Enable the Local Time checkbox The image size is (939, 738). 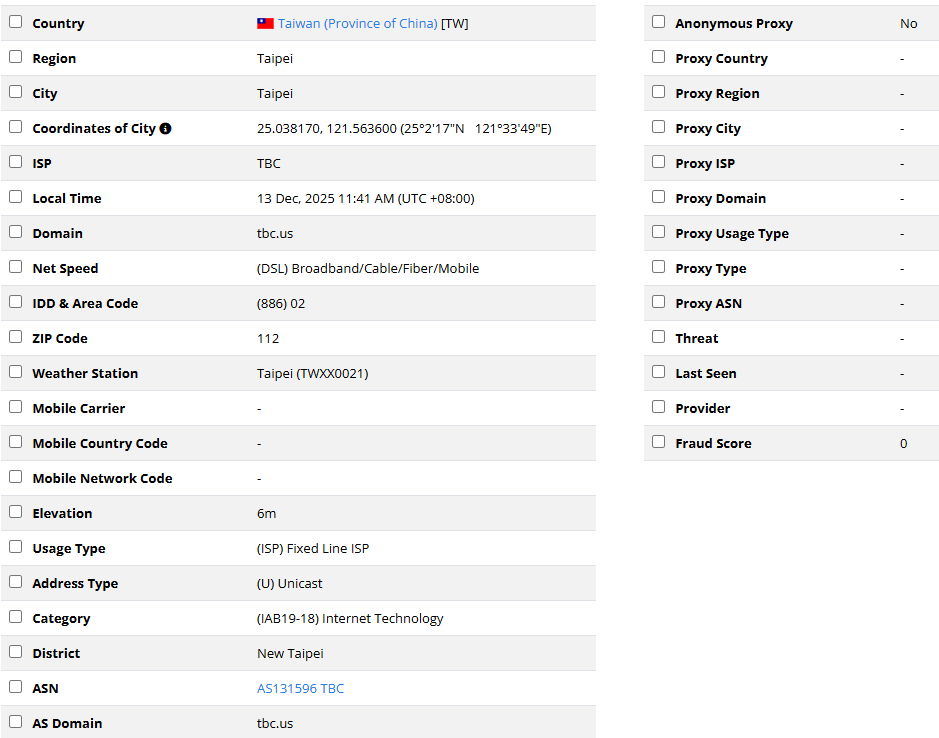(16, 197)
